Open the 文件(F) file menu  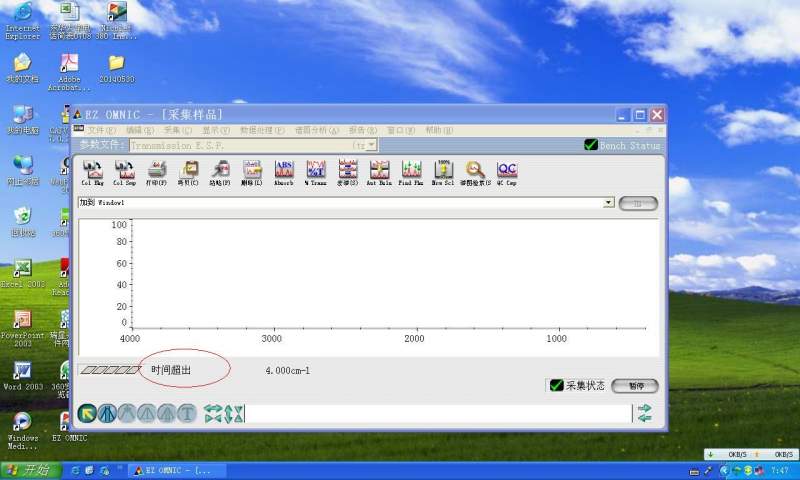click(x=102, y=130)
